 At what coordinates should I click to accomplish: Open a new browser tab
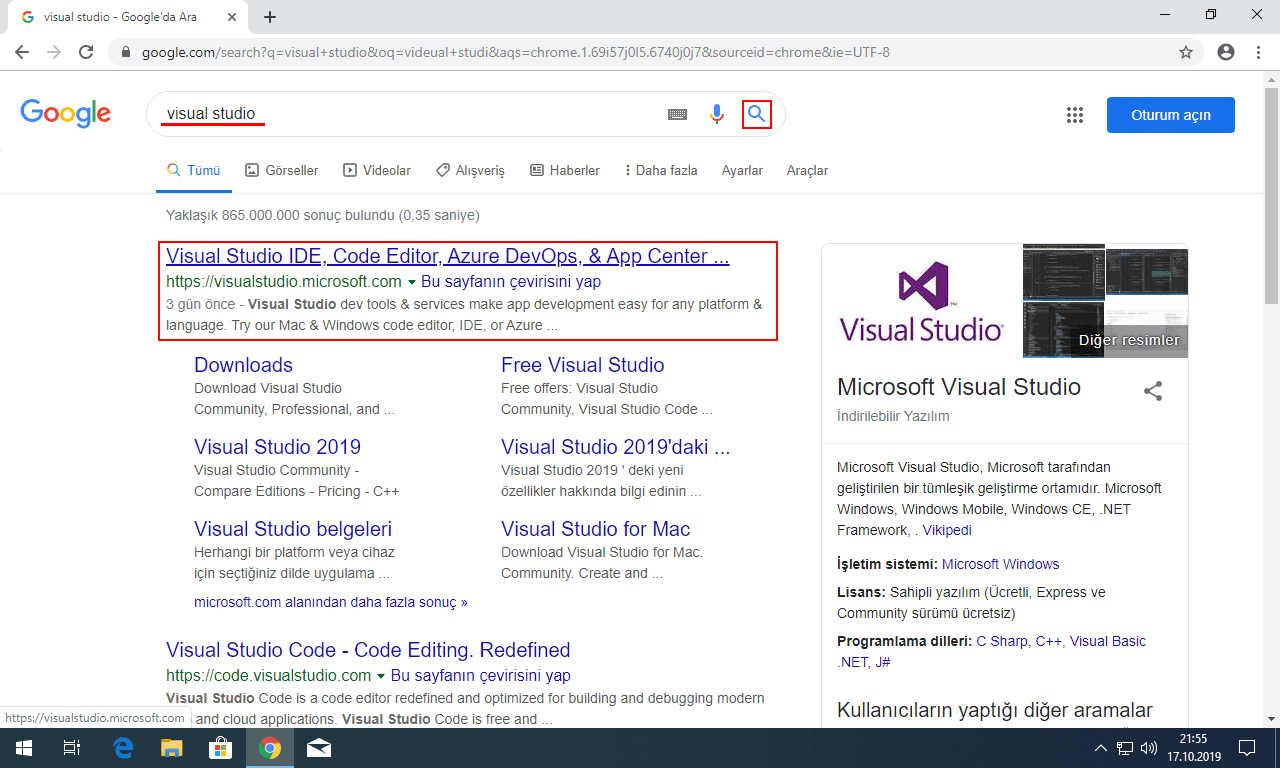[270, 17]
